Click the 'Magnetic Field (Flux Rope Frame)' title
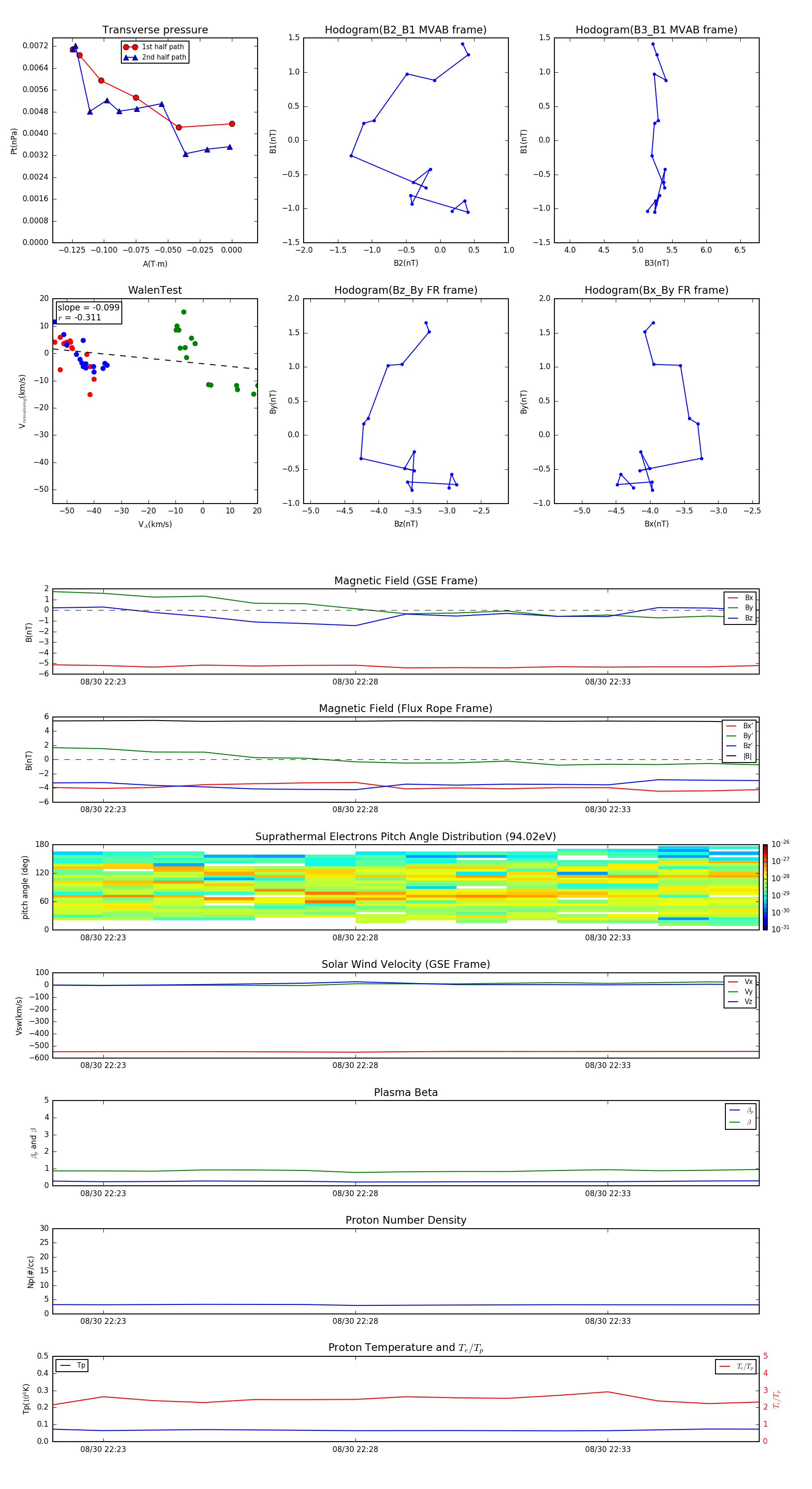Screen dimensions: 812x1489 pyautogui.click(x=406, y=709)
